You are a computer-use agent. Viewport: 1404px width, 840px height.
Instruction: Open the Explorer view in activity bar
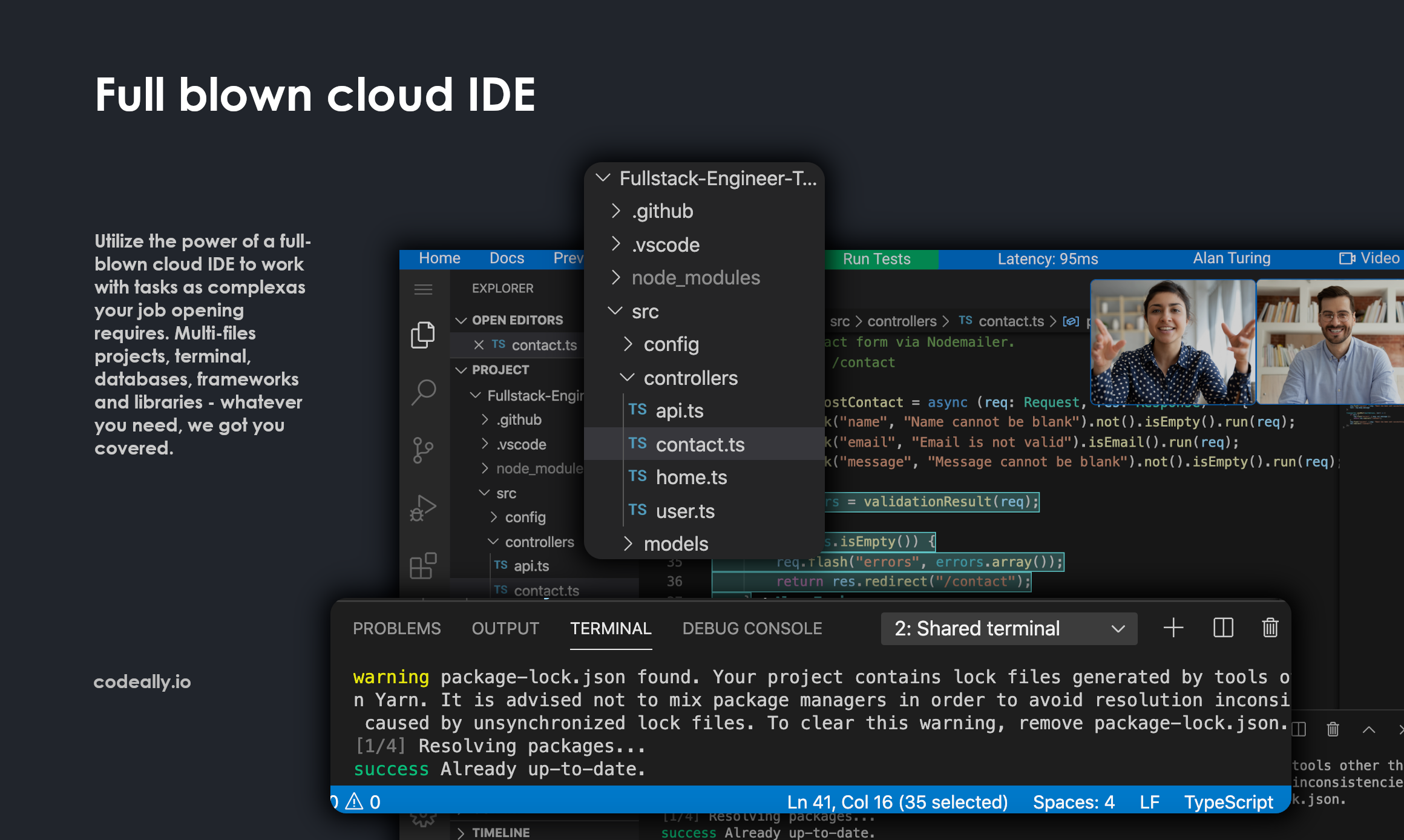tap(422, 335)
